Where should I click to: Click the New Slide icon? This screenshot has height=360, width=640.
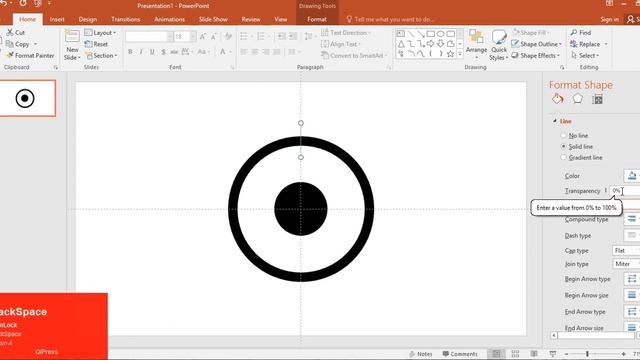pos(72,37)
